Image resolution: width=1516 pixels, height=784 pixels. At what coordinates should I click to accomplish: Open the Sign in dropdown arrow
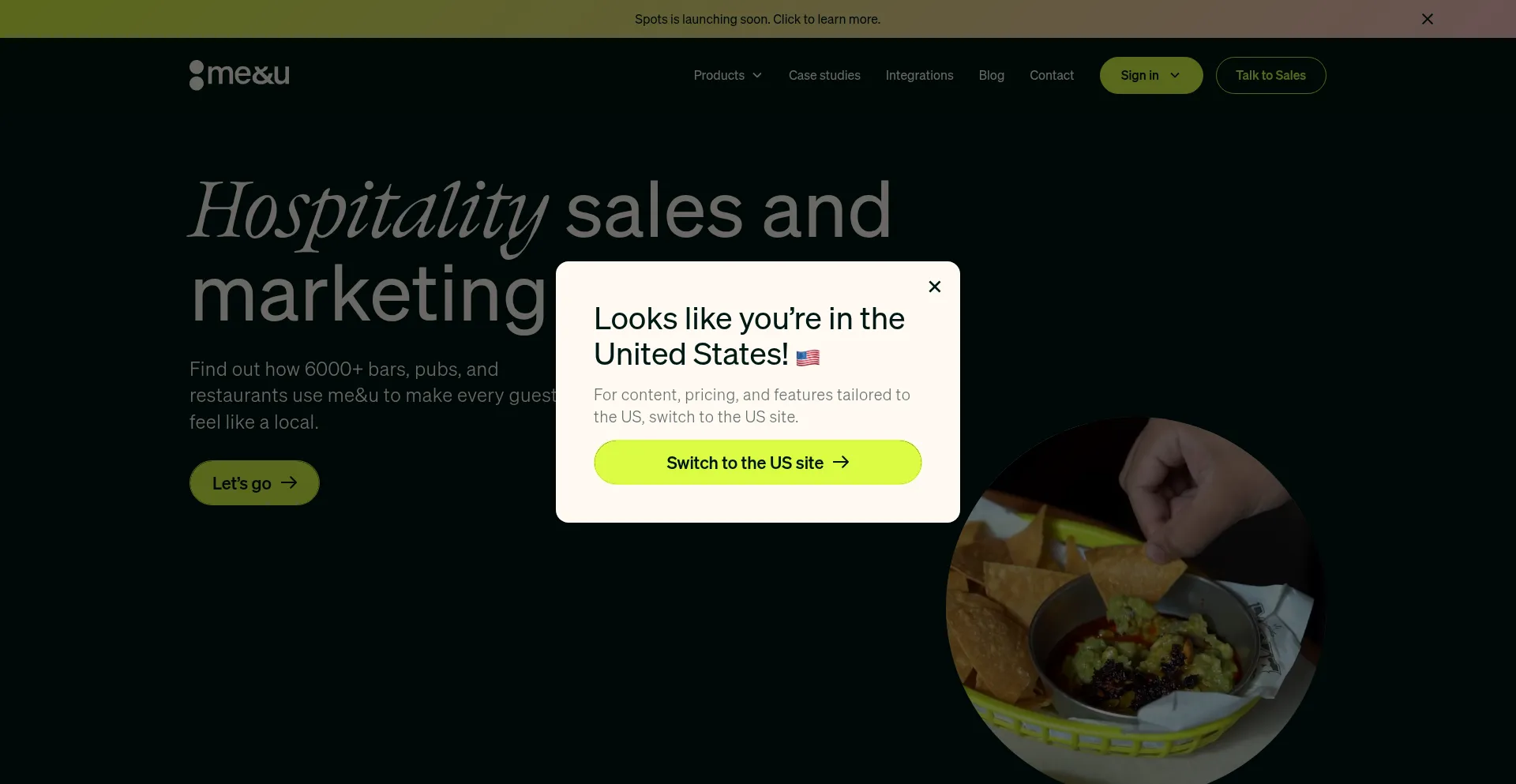[x=1175, y=76]
